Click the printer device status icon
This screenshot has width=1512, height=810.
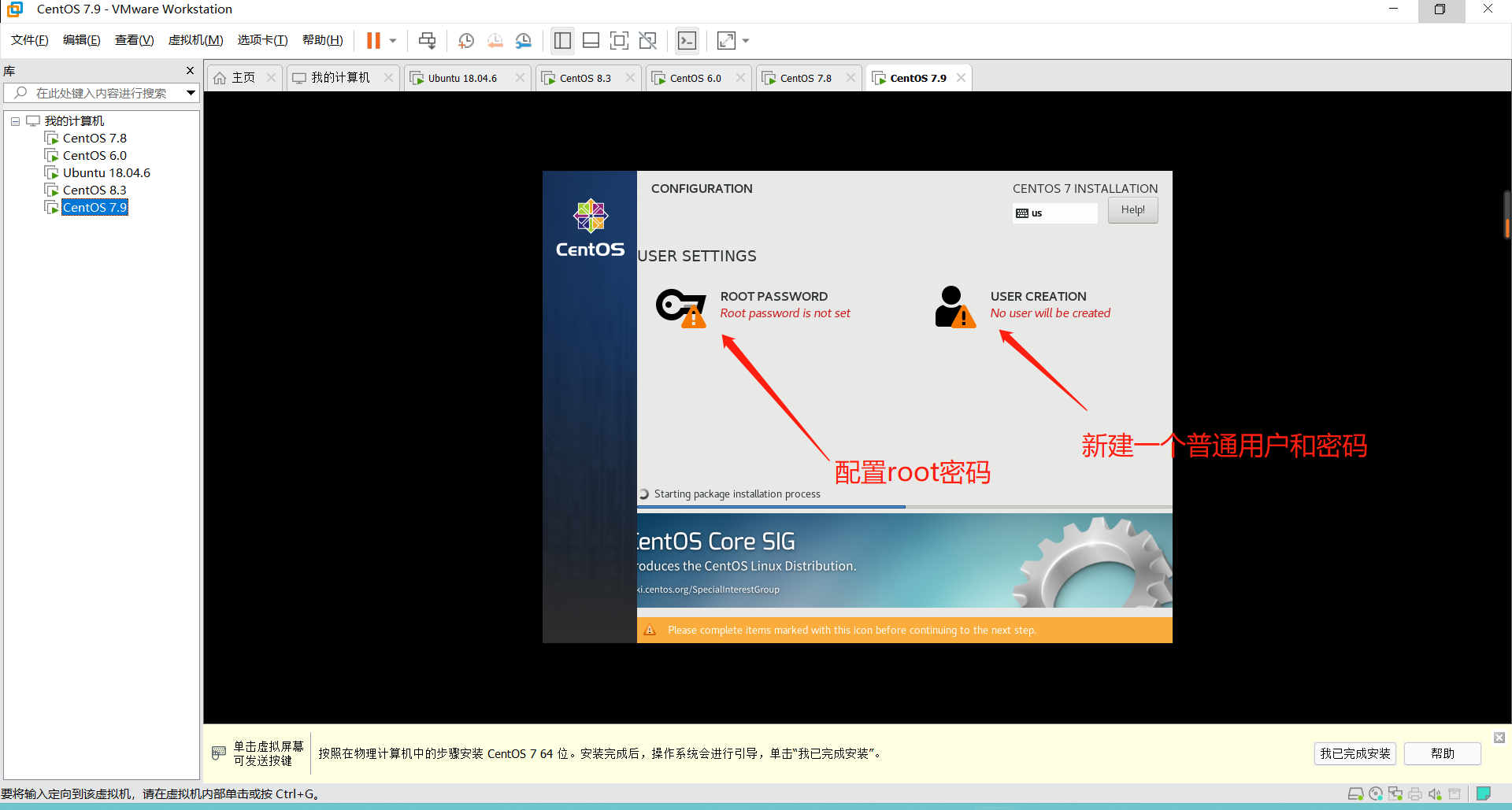click(1415, 793)
